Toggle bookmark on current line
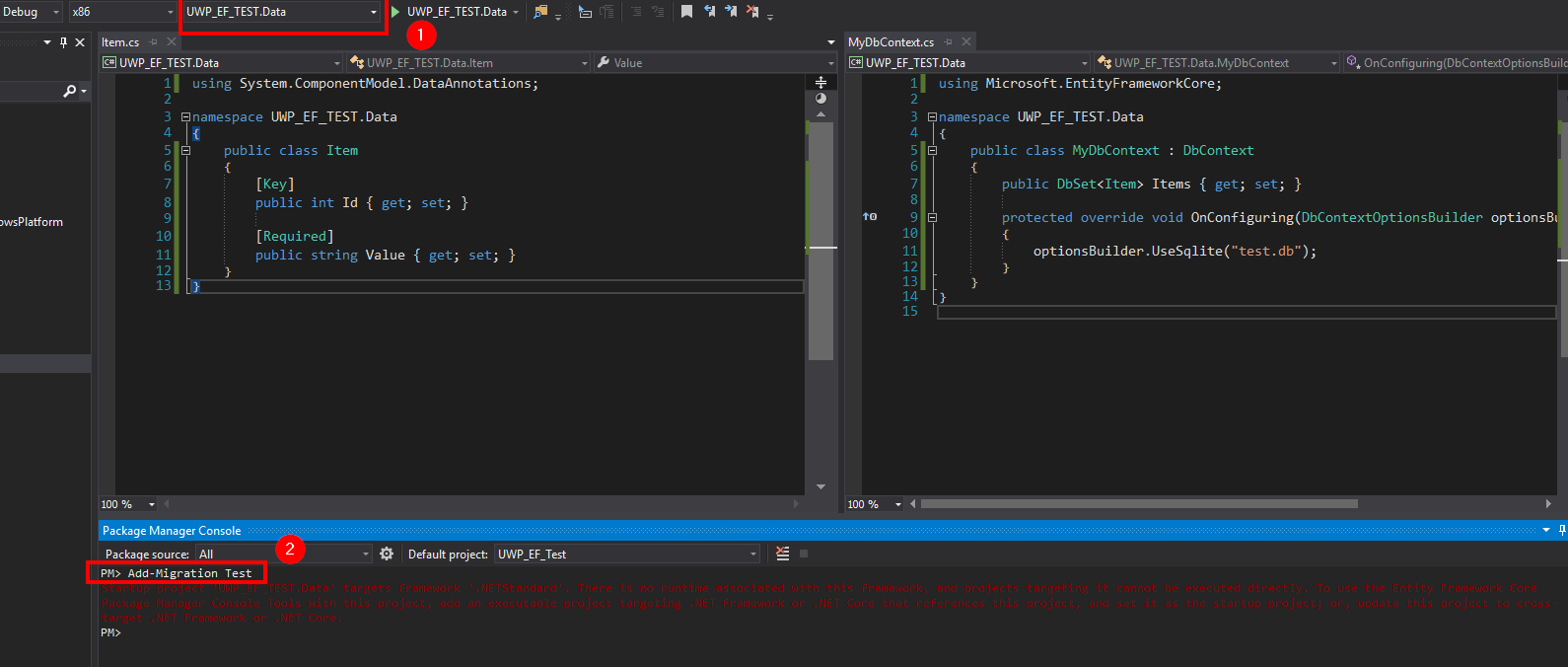The height and width of the screenshot is (667, 1568). pos(687,12)
